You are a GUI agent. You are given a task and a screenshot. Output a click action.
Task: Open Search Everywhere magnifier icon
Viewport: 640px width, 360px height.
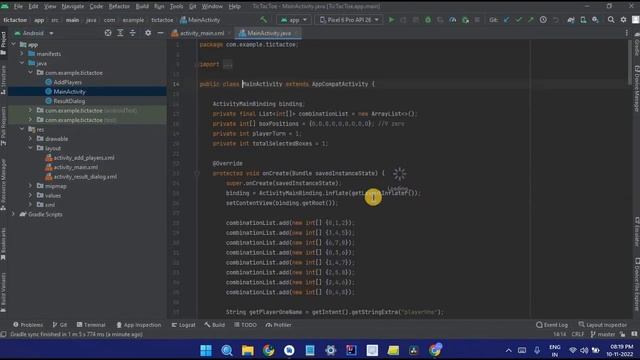click(611, 20)
